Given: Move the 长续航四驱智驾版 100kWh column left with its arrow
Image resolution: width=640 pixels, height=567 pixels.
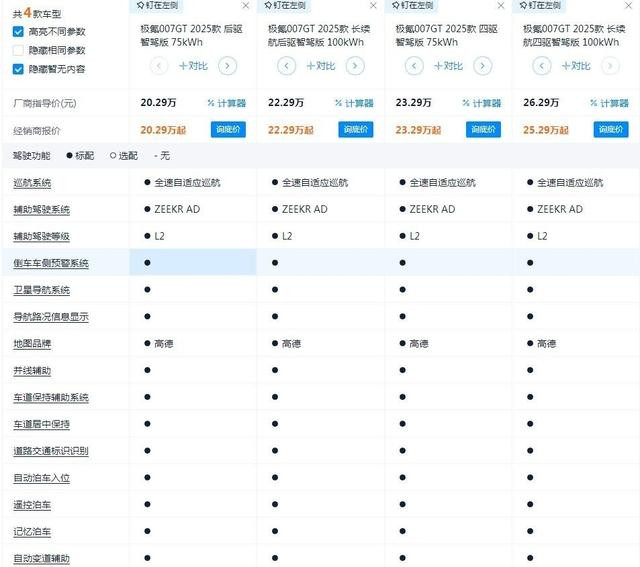Looking at the screenshot, I should click(x=542, y=66).
